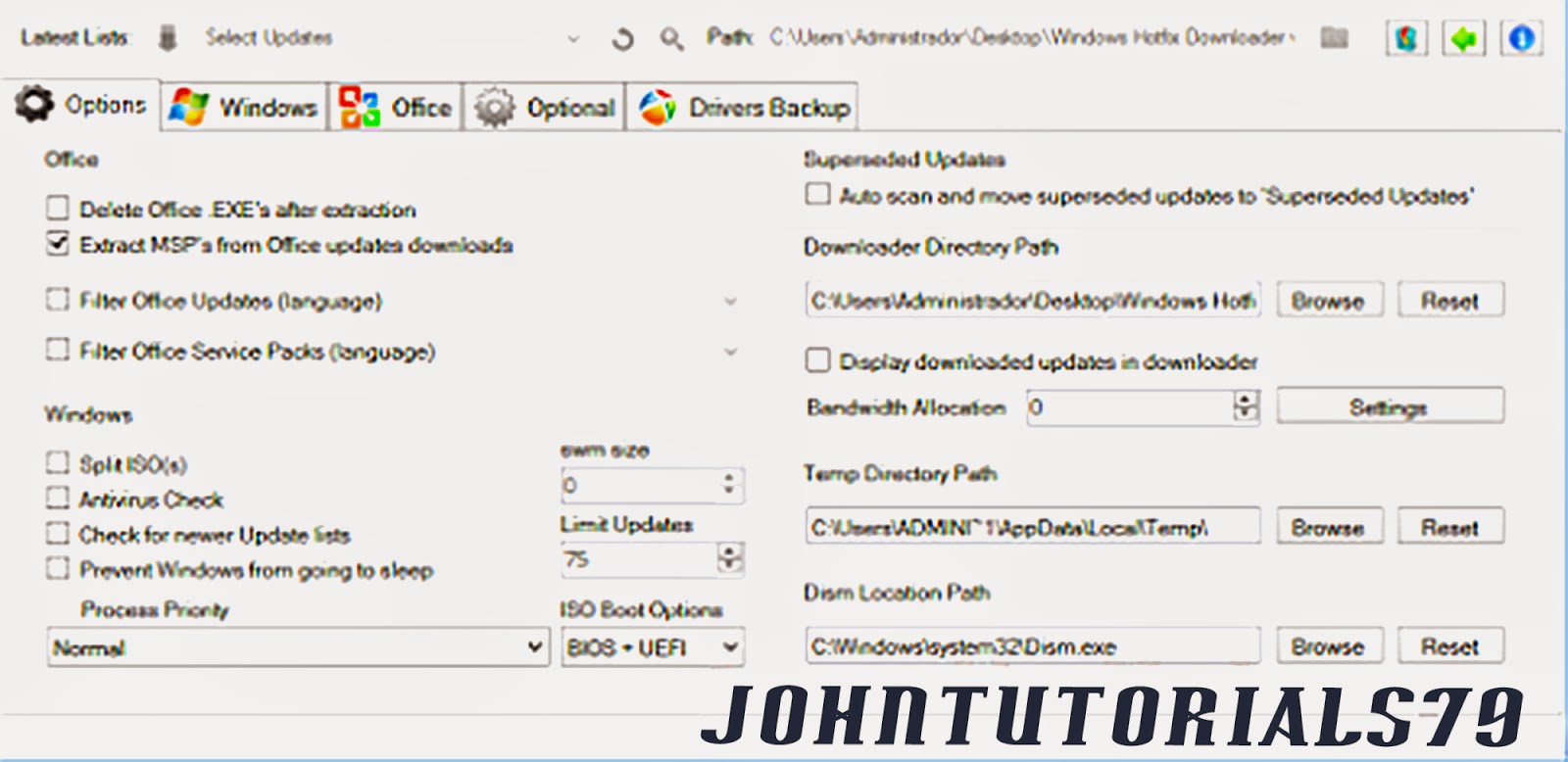The height and width of the screenshot is (762, 1568).
Task: Switch to the Office tab
Action: coord(395,107)
